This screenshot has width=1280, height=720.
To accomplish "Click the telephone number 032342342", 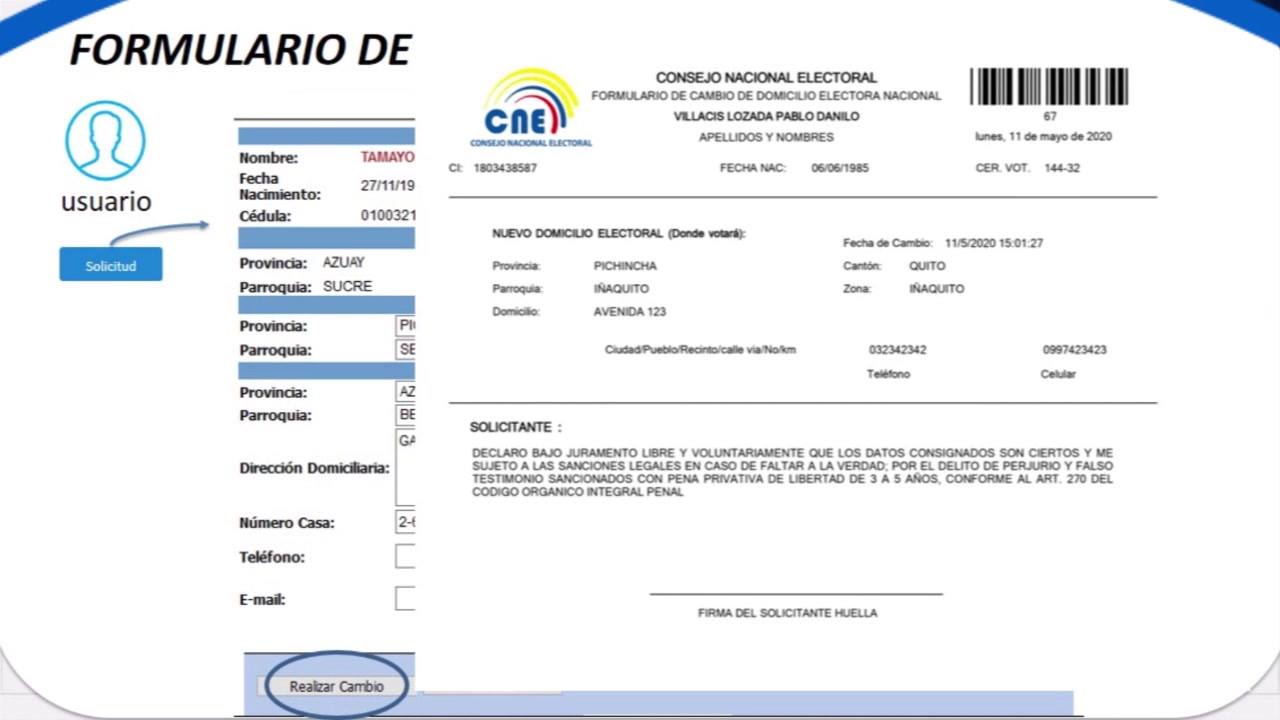I will [x=897, y=350].
